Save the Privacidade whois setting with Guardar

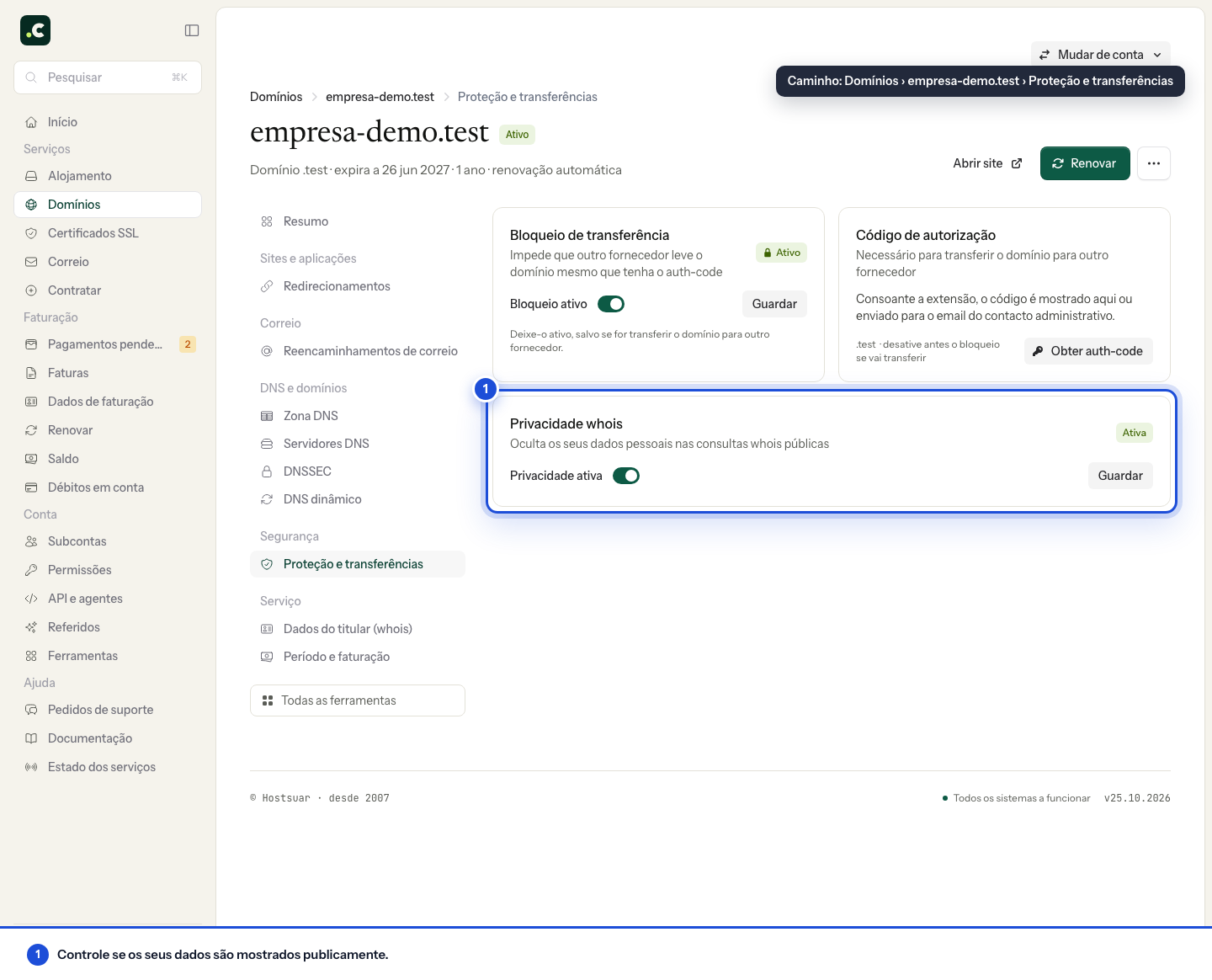[x=1120, y=476]
